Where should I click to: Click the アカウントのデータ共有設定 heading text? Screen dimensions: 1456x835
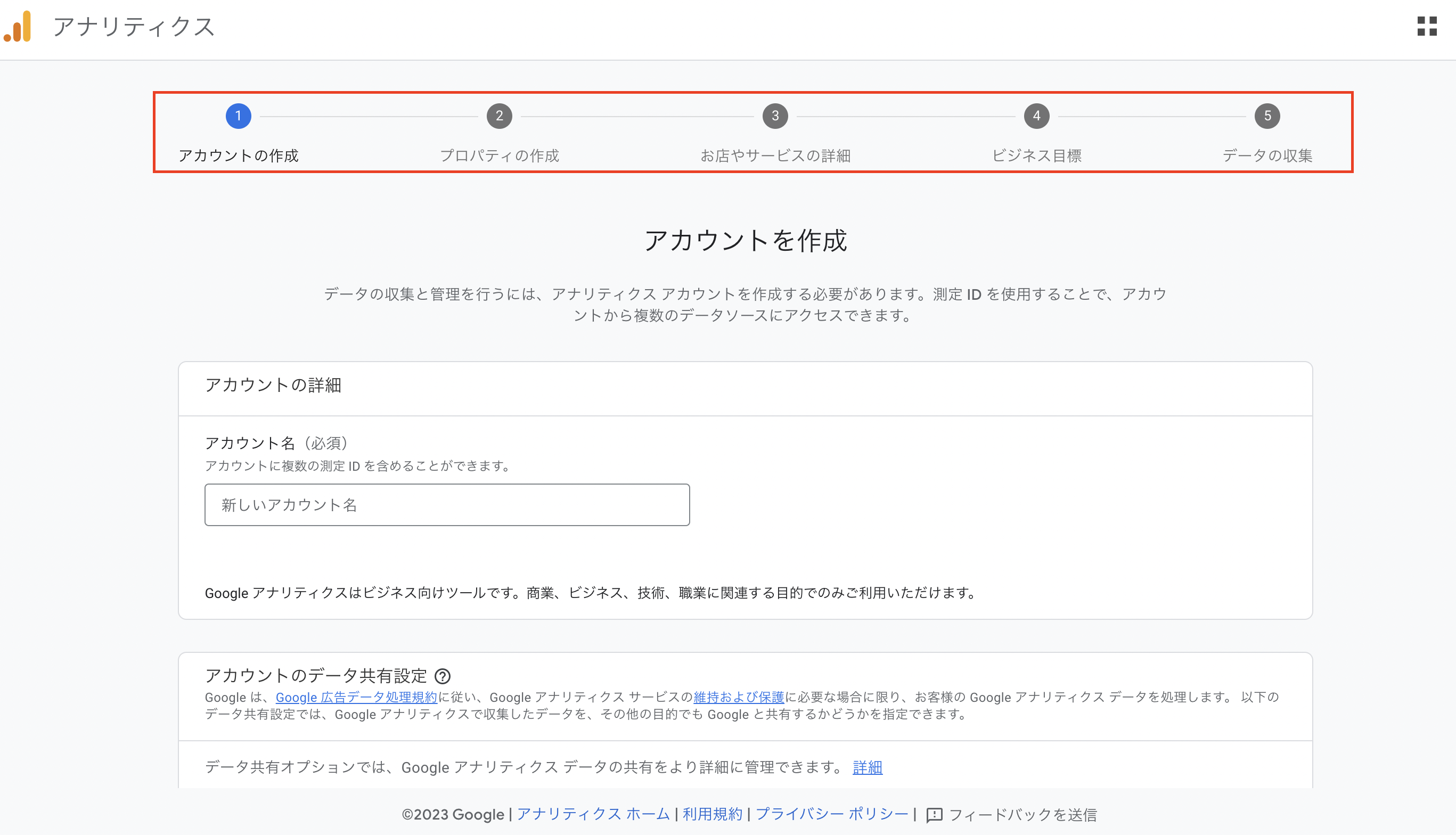coord(316,676)
